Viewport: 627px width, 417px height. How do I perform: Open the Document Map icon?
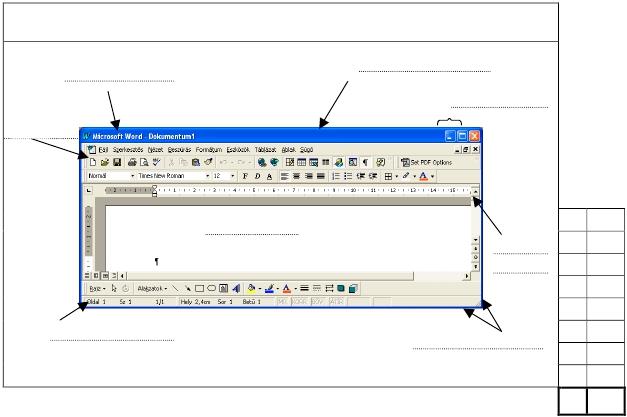point(353,162)
